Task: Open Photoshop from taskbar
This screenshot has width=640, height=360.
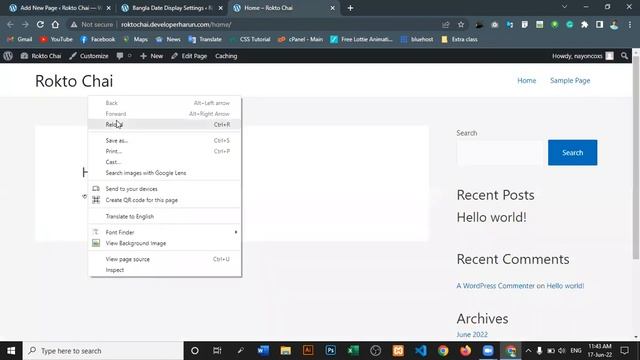Action: 331,351
